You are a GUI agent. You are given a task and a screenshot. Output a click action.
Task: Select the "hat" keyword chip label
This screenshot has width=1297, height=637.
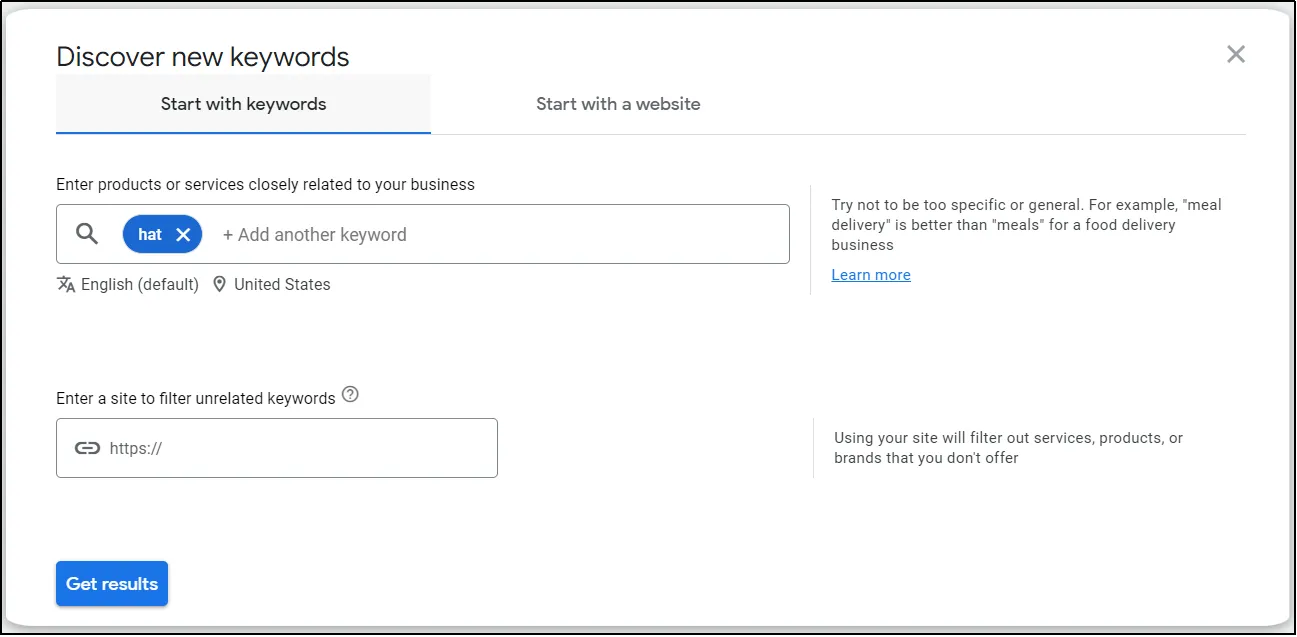coord(150,235)
